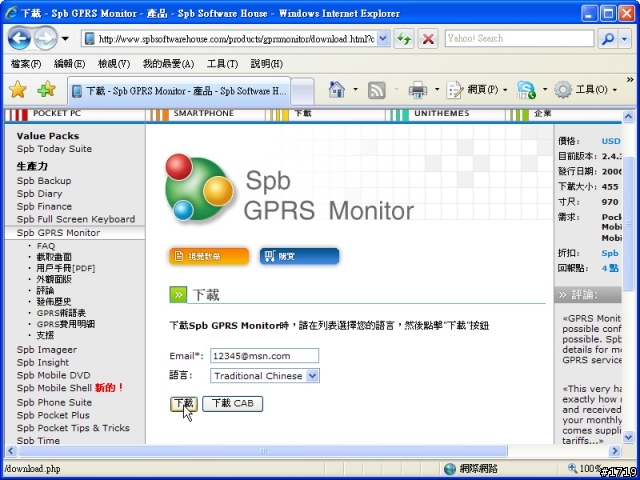Click the vertical scrollbar down arrow
This screenshot has height=480, width=640.
(x=628, y=437)
